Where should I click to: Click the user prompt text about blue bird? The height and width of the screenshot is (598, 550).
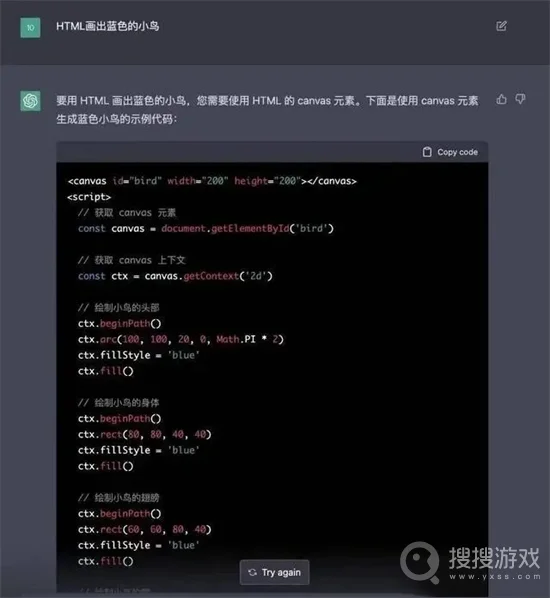tap(108, 26)
